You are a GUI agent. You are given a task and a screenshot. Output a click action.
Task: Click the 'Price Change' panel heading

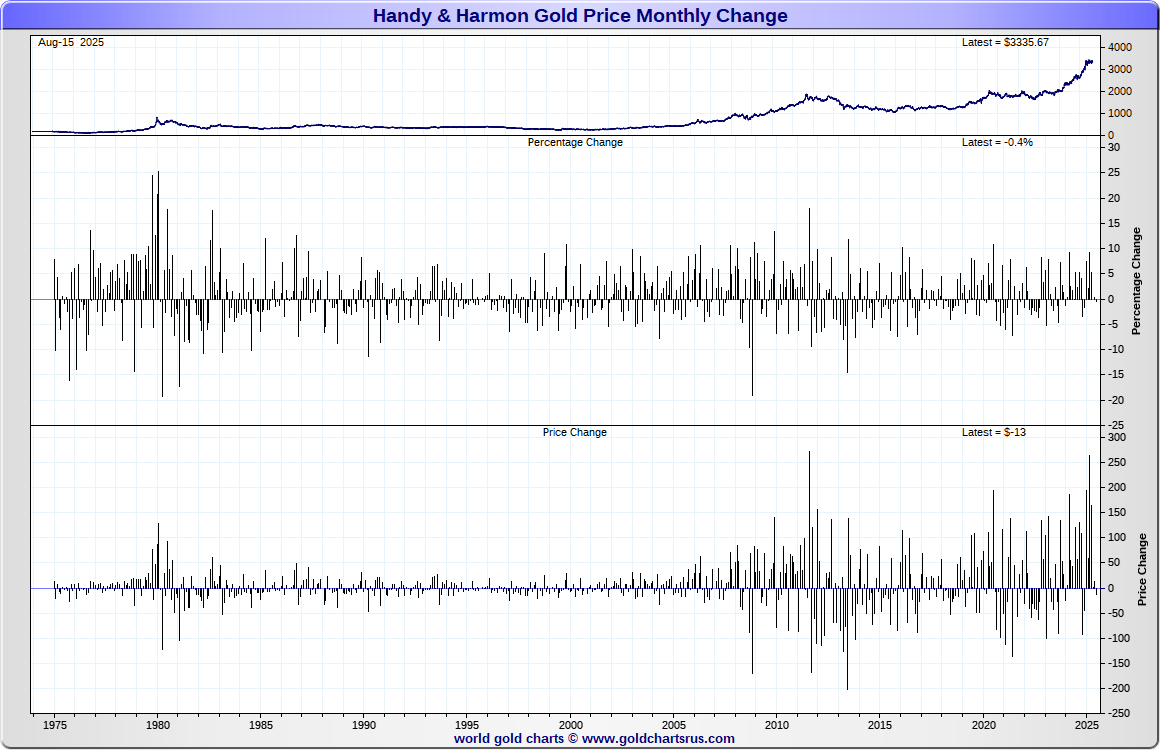pos(575,432)
